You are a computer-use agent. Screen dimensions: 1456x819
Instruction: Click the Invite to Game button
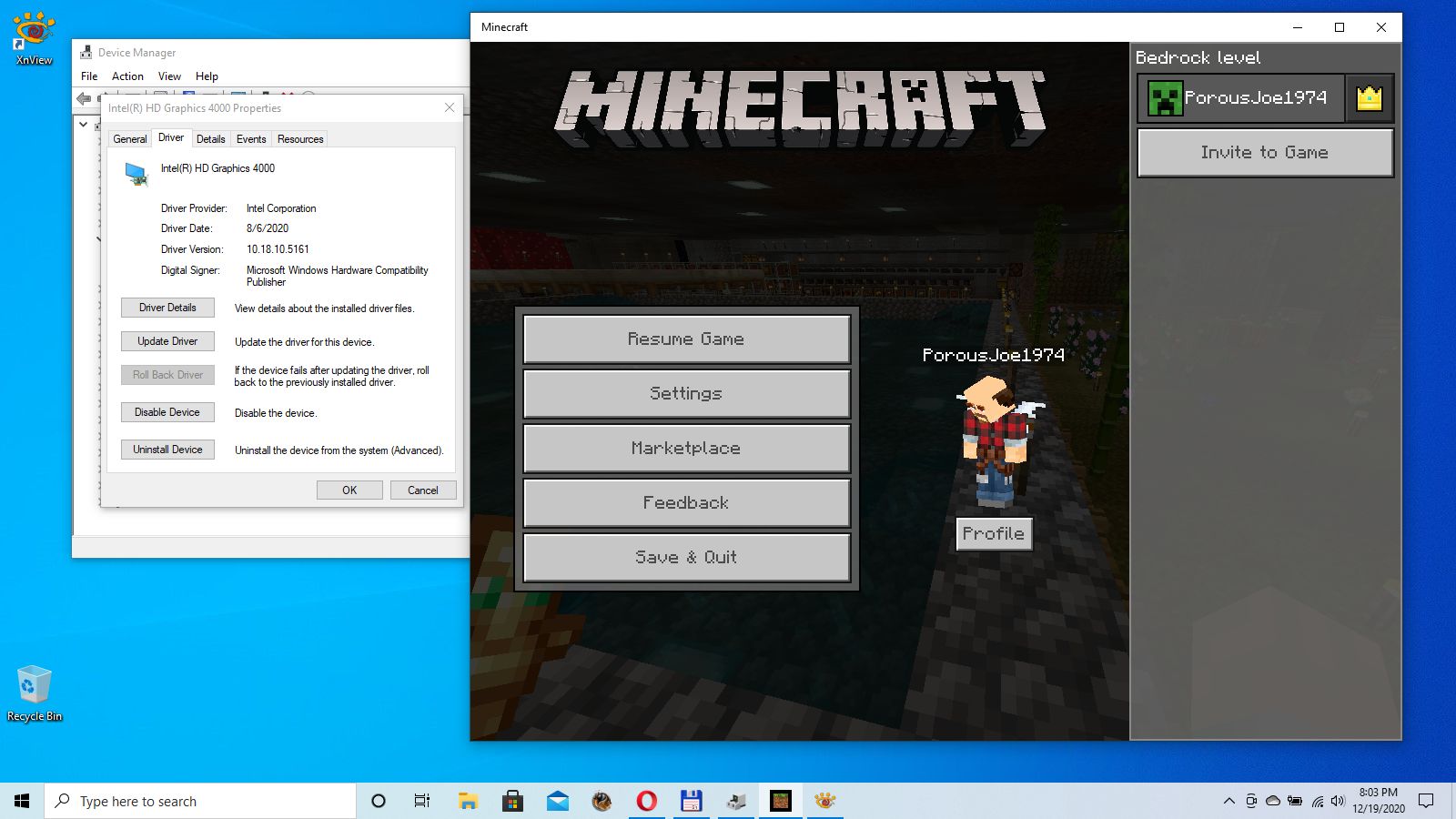point(1264,153)
